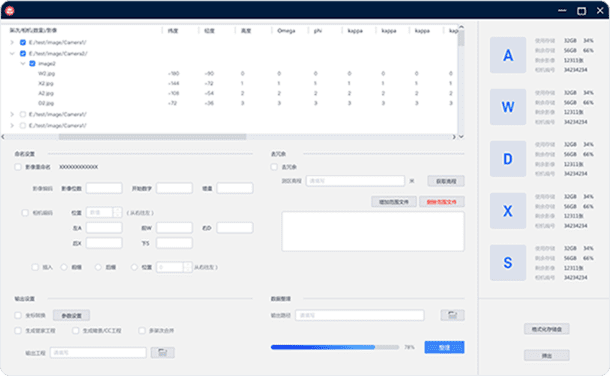Click the red app logo icon
This screenshot has width=610, height=376.
pyautogui.click(x=10, y=10)
